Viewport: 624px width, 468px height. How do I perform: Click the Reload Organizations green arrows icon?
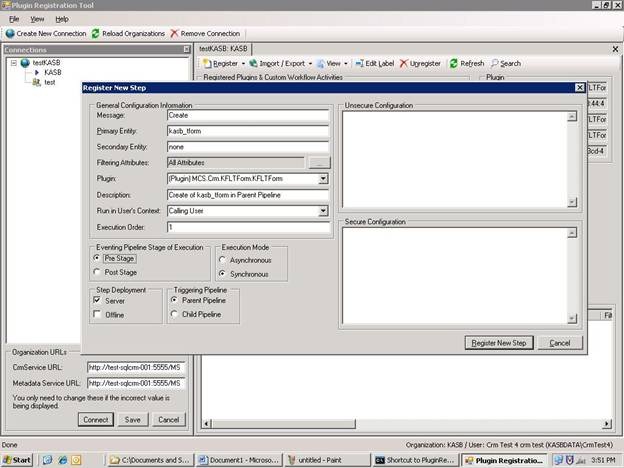coord(96,33)
